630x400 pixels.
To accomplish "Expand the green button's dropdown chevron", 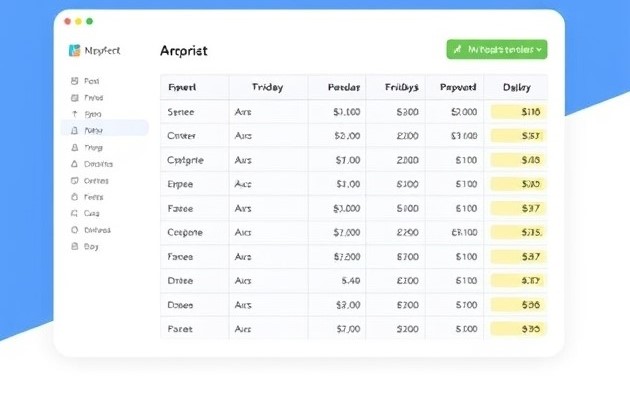I will point(539,48).
